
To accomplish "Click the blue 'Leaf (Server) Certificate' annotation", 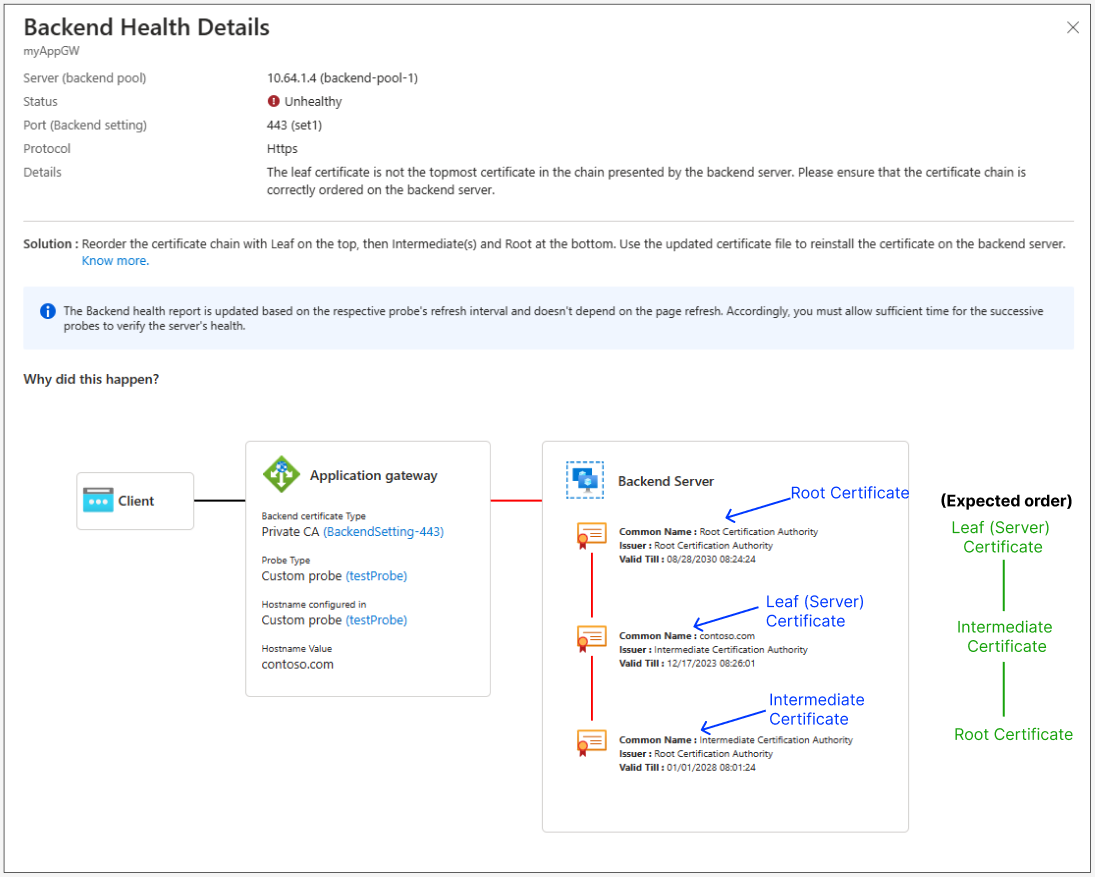I will tap(814, 611).
